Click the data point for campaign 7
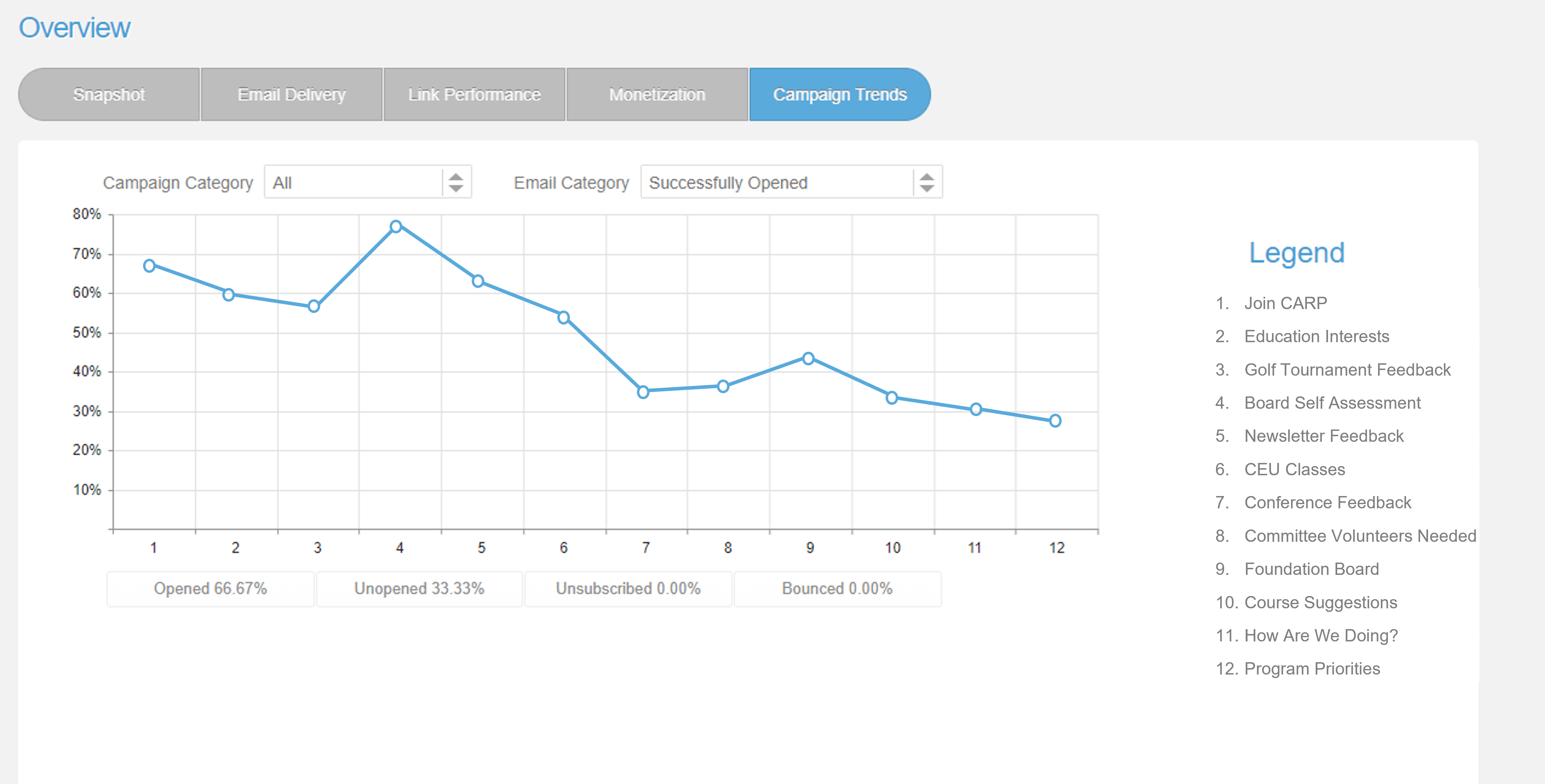 (x=643, y=392)
